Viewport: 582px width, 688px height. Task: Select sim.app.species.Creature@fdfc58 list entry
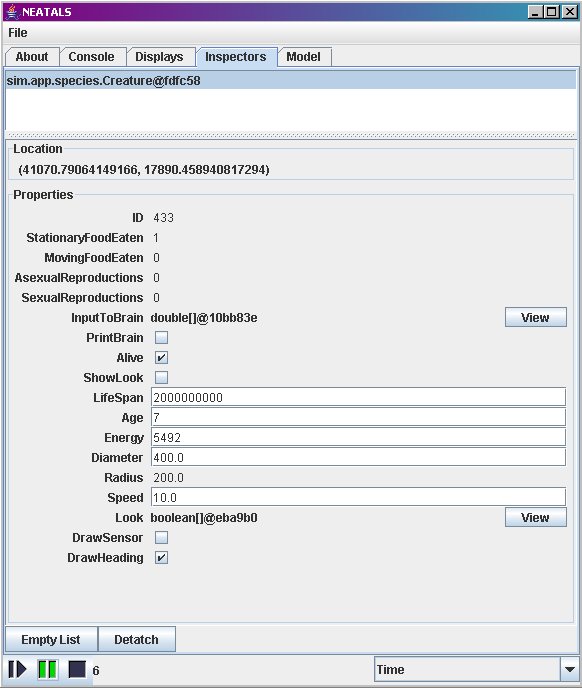(291, 81)
